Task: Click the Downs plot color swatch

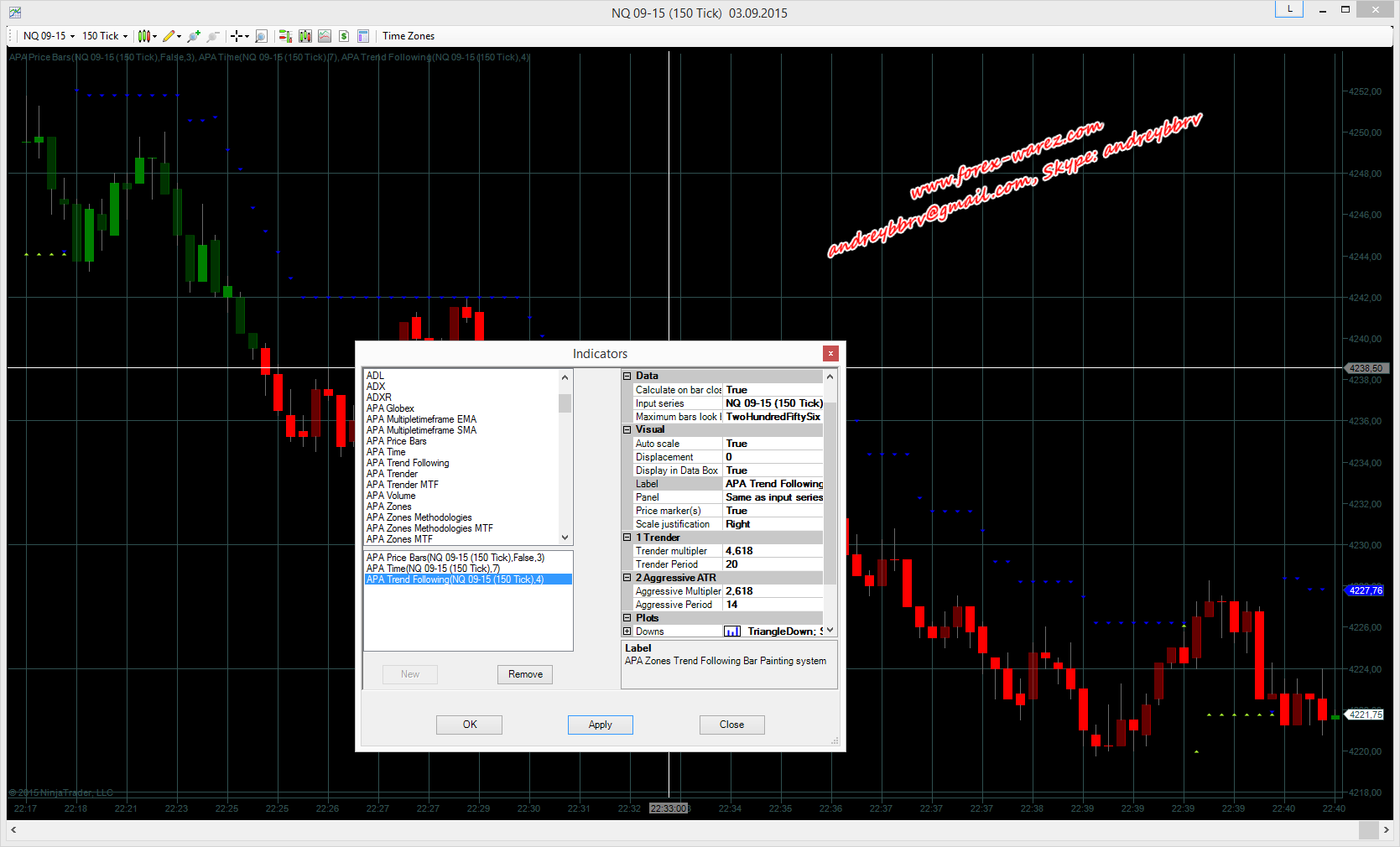Action: pos(732,631)
